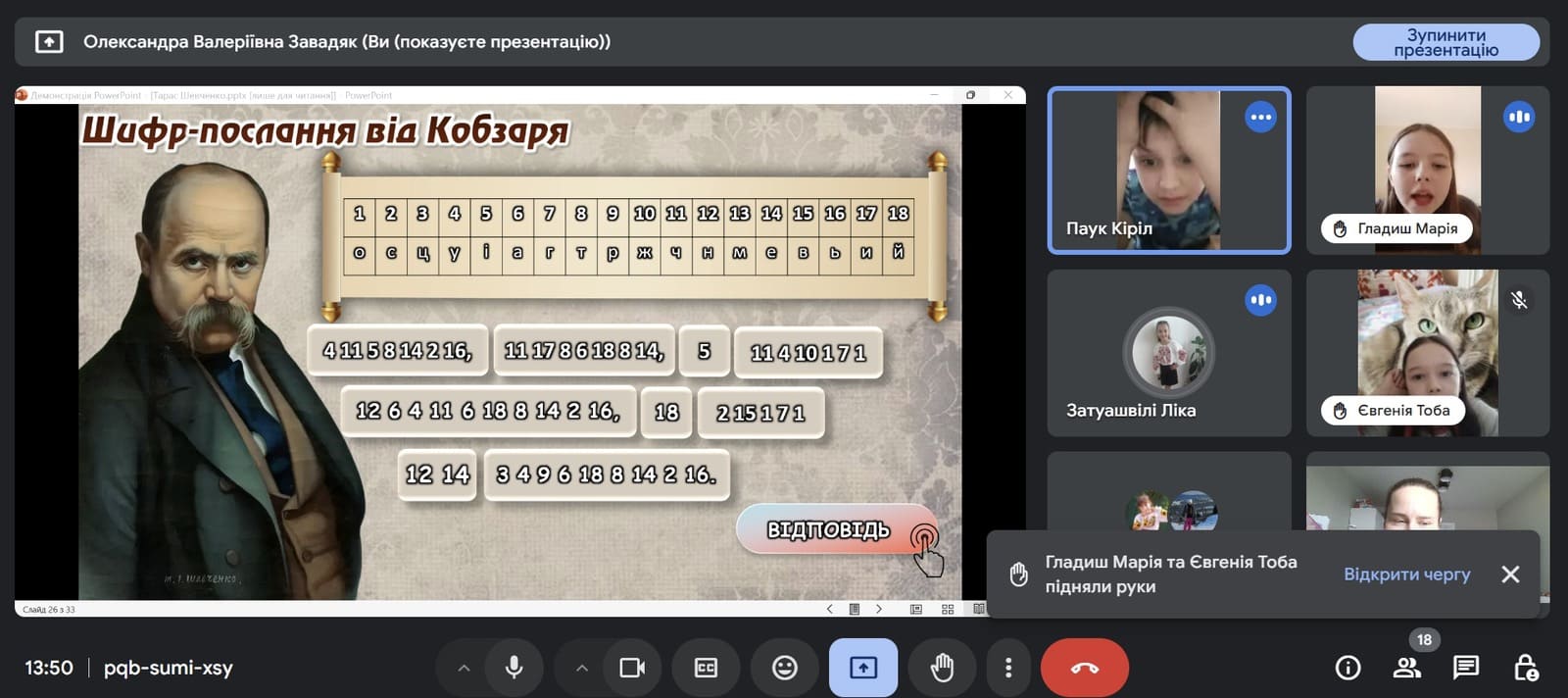Open the options dots on Паук Кіріл tile

click(1260, 118)
